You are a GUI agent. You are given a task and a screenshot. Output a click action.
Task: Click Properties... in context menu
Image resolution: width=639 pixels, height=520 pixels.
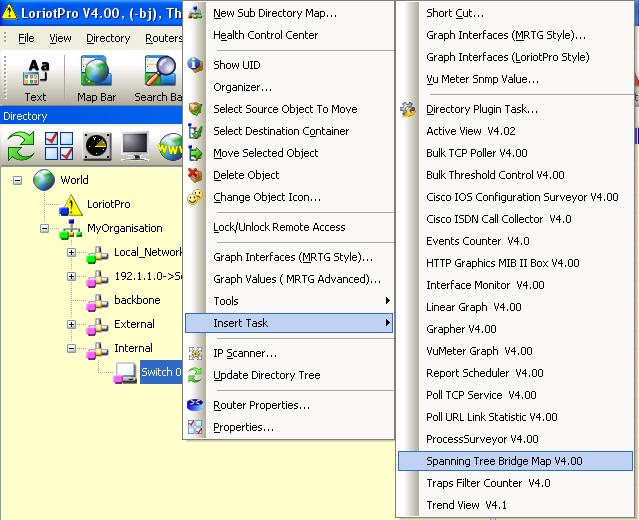click(x=289, y=427)
